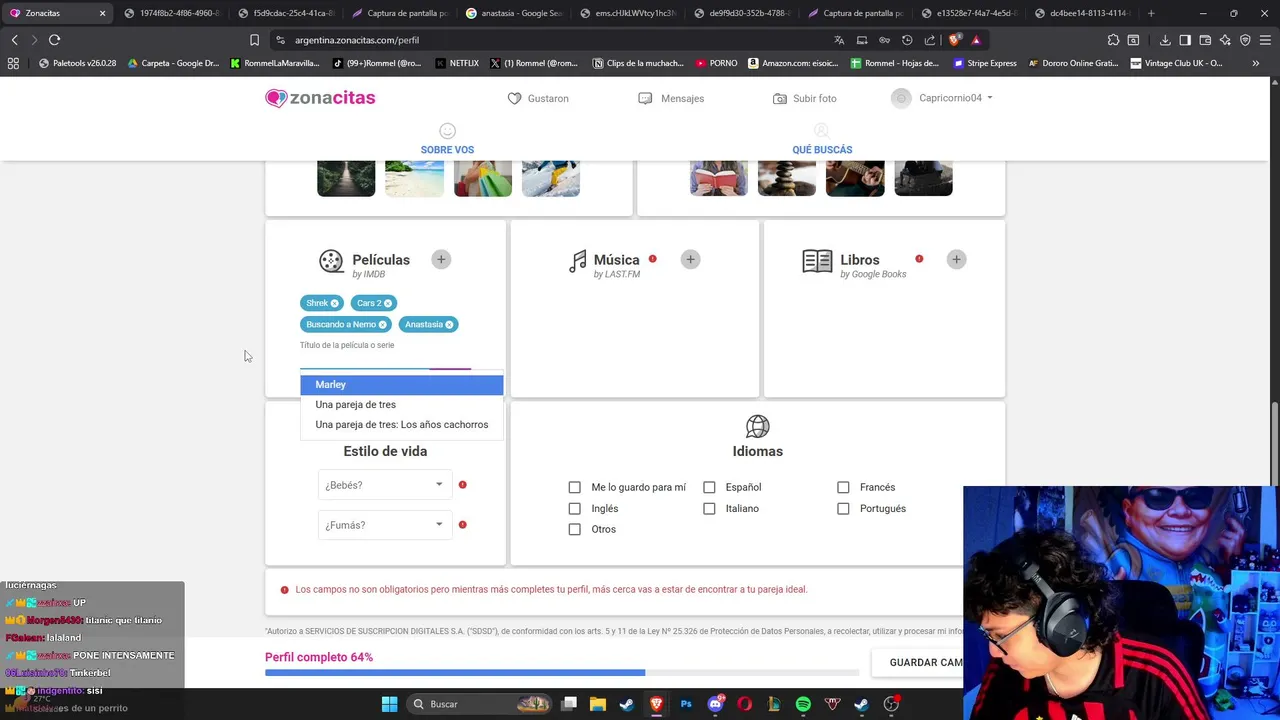The height and width of the screenshot is (720, 1280).
Task: Remove the Shrek movie tag
Action: tap(334, 303)
